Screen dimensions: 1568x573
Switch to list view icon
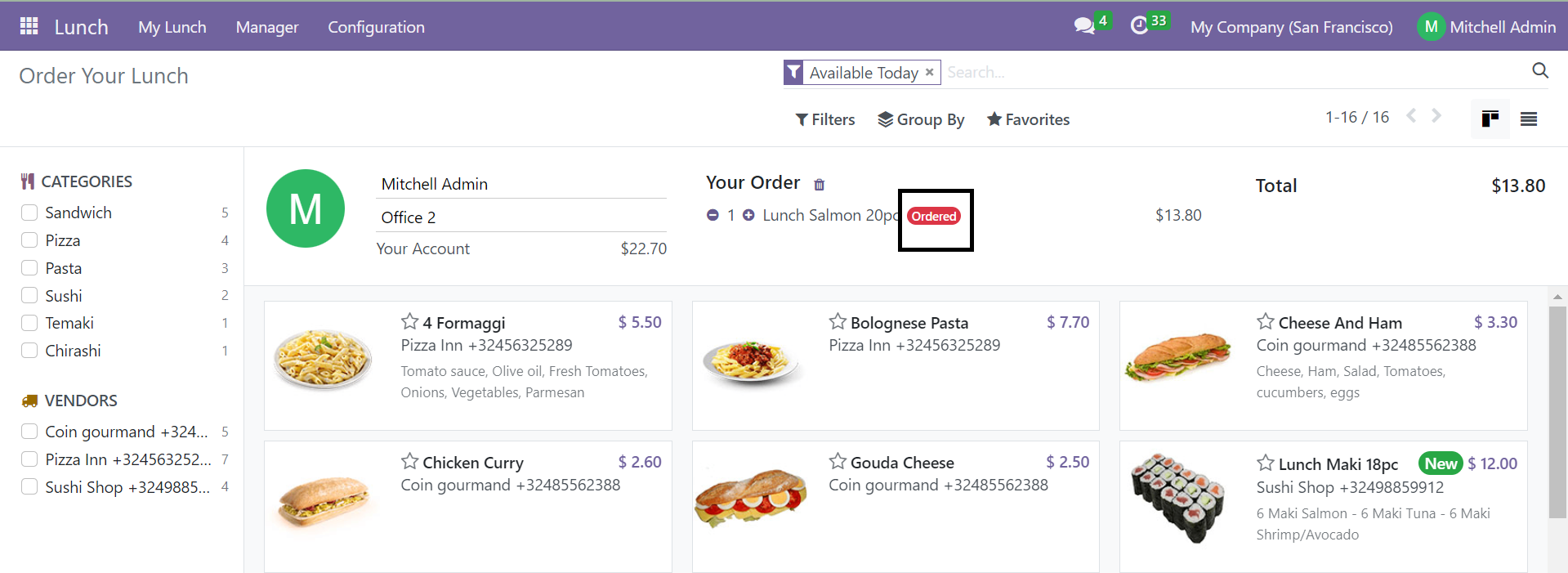coord(1529,119)
